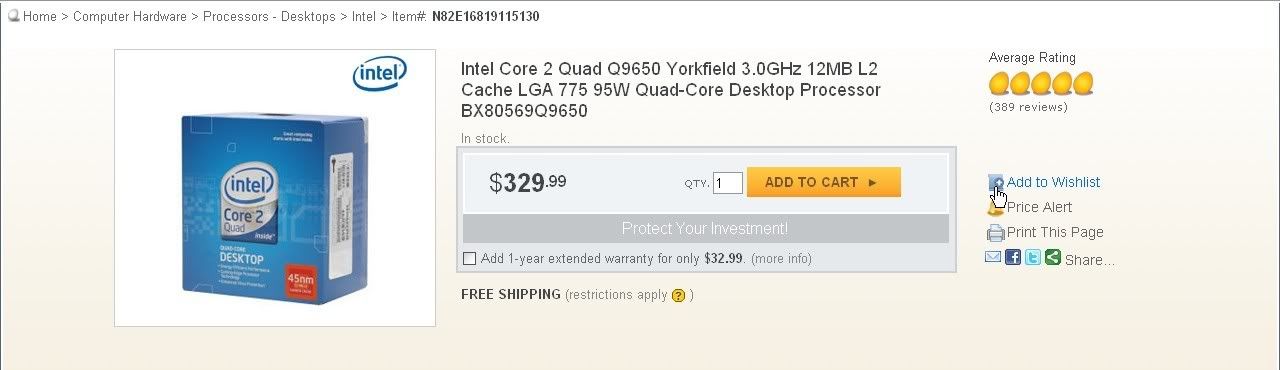1280x370 pixels.
Task: Share this product on Facebook
Action: [1013, 258]
